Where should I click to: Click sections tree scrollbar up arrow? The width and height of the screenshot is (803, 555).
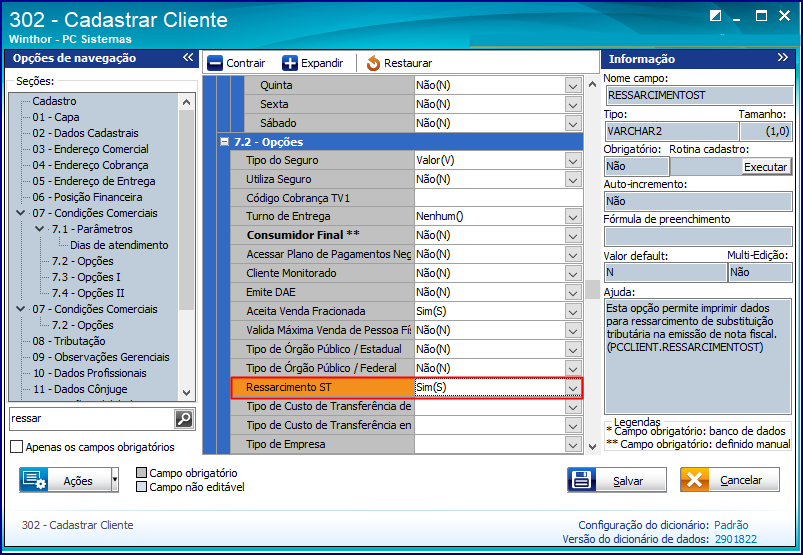click(x=186, y=102)
